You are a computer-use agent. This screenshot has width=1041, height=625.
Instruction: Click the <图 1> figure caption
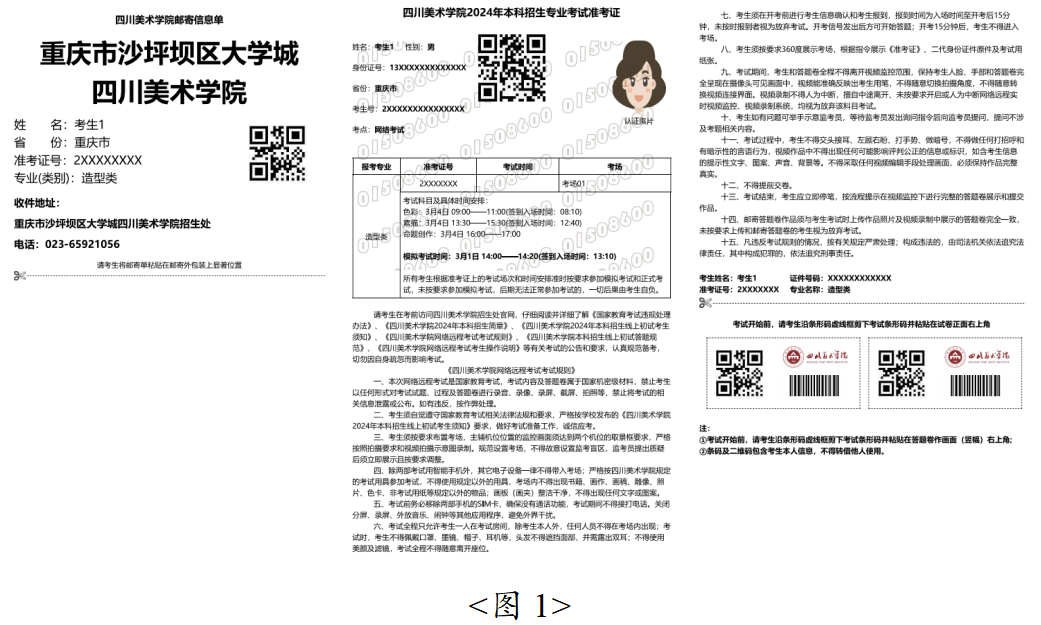coord(520,605)
